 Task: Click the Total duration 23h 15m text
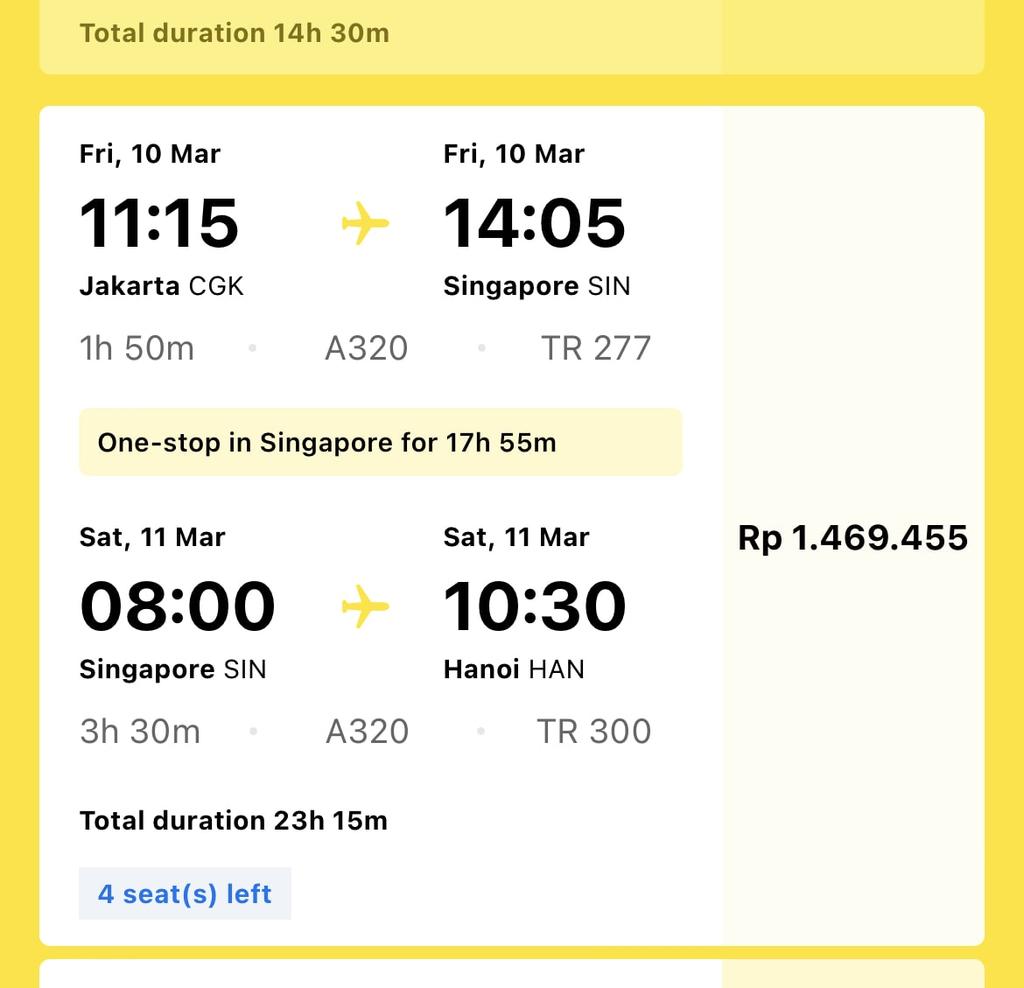point(233,821)
